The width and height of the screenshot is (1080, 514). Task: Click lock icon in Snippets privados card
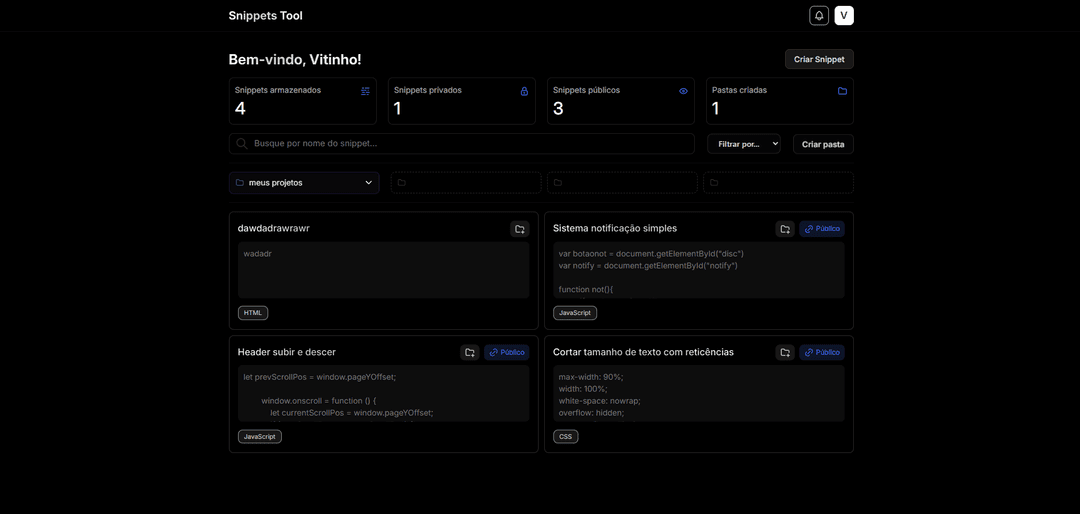[524, 91]
